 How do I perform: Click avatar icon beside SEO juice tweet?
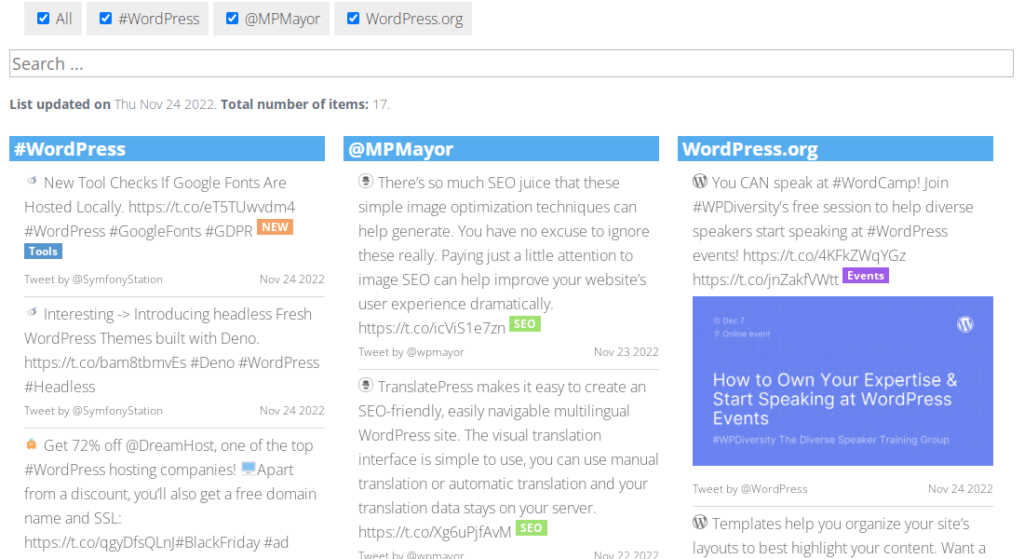tap(366, 182)
